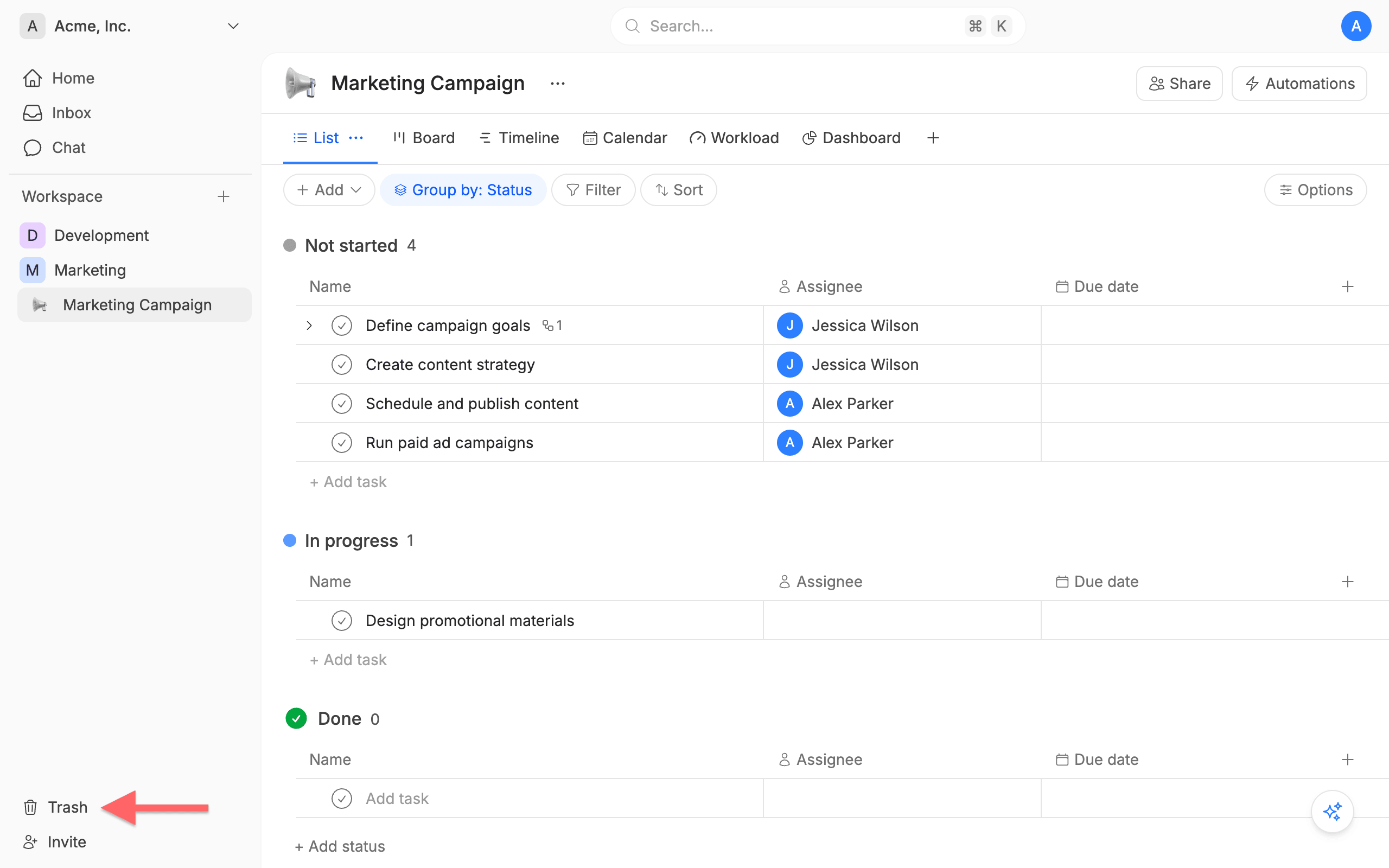Add a column in the Not started table

tap(1348, 286)
